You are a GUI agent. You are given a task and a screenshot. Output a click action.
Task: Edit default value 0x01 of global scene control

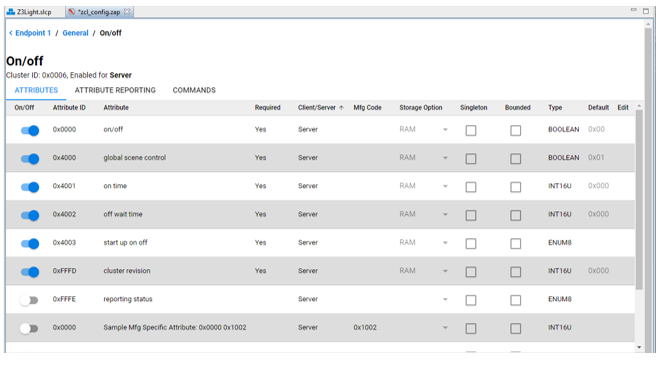click(x=596, y=158)
